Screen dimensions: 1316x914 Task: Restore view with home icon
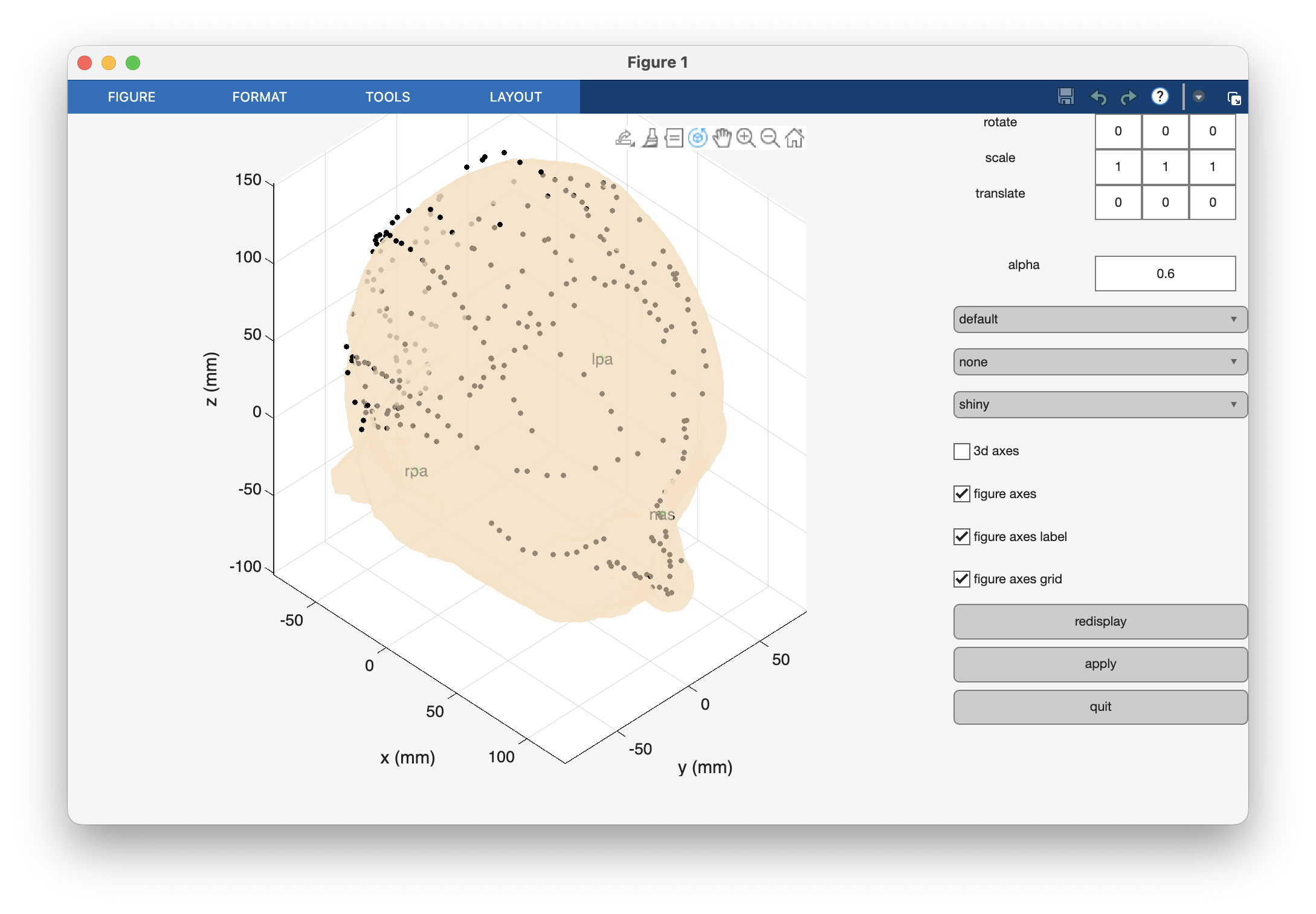click(x=795, y=138)
